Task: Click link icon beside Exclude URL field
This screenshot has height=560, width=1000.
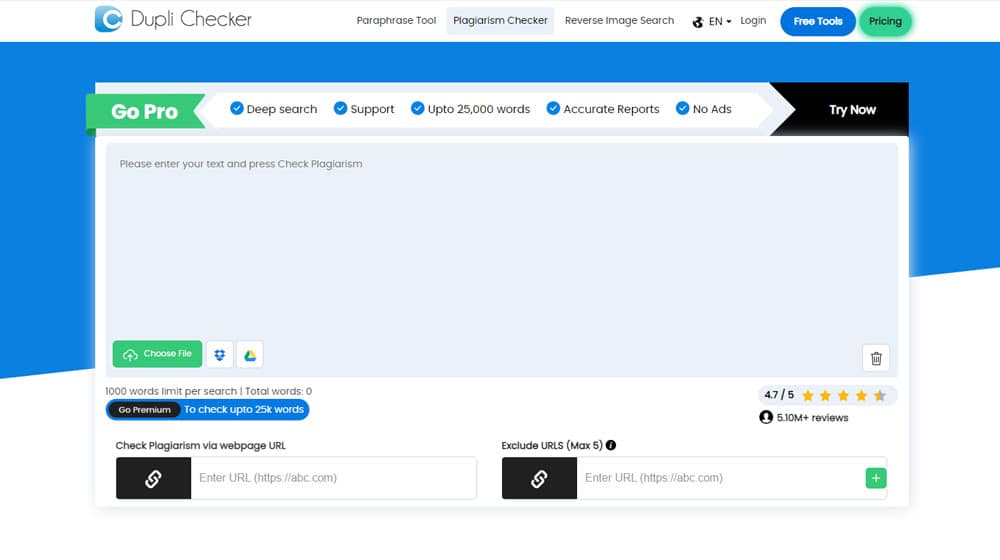Action: pos(540,478)
